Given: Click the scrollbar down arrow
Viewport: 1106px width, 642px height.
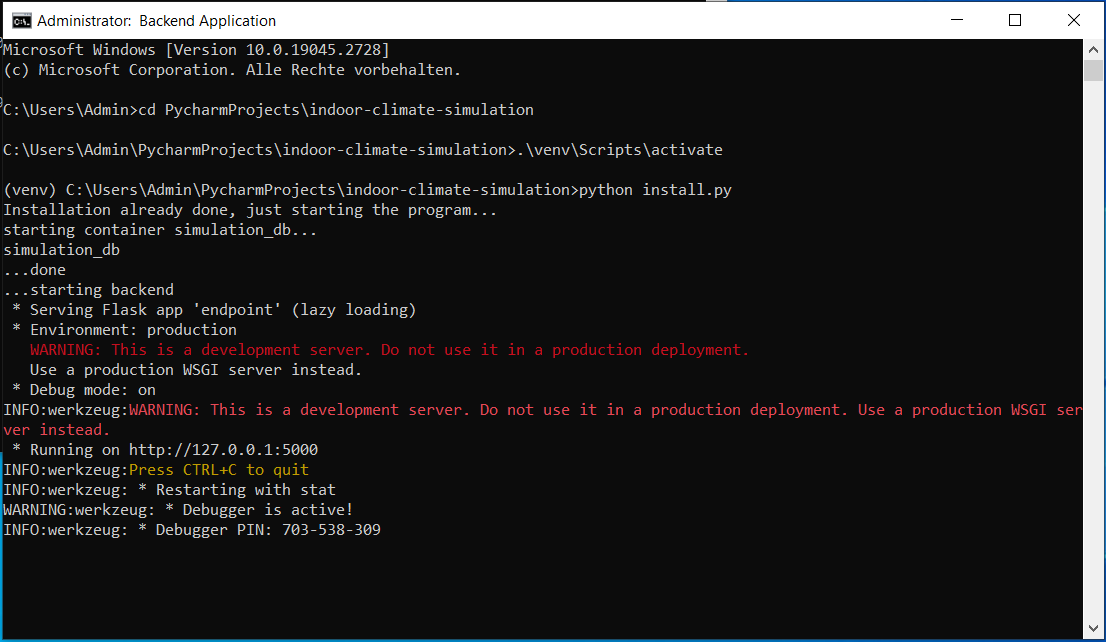Looking at the screenshot, I should [1094, 628].
